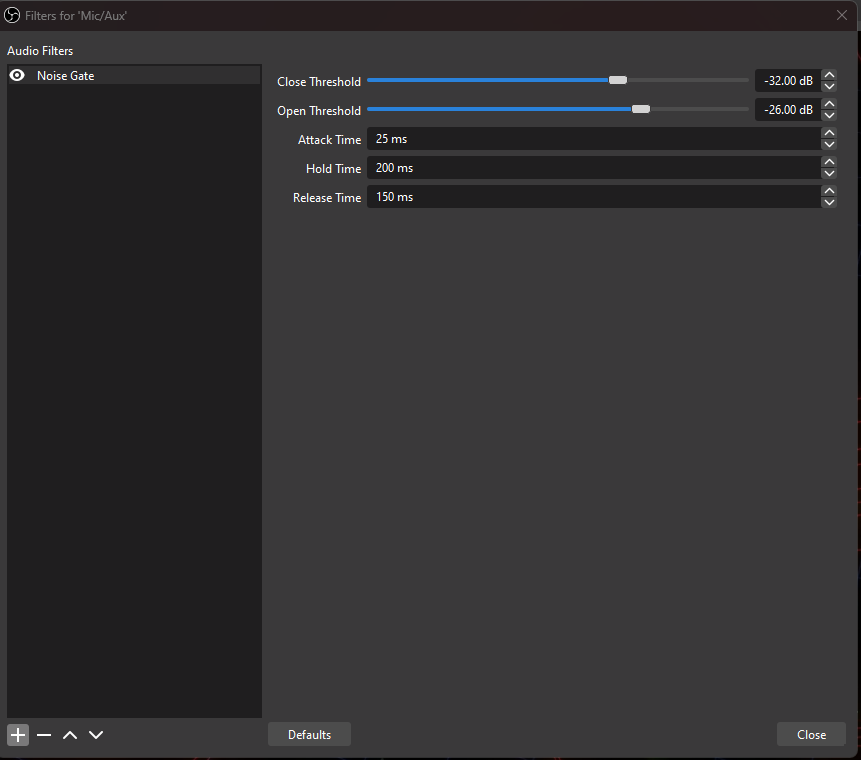
Task: Increase Open Threshold with up stepper arrow
Action: 829,104
